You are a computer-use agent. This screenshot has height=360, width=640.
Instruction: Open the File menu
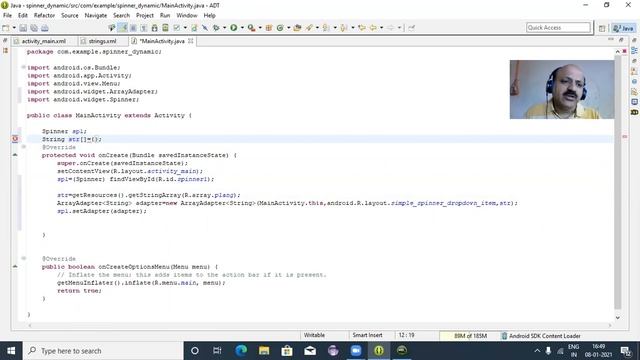pos(7,16)
